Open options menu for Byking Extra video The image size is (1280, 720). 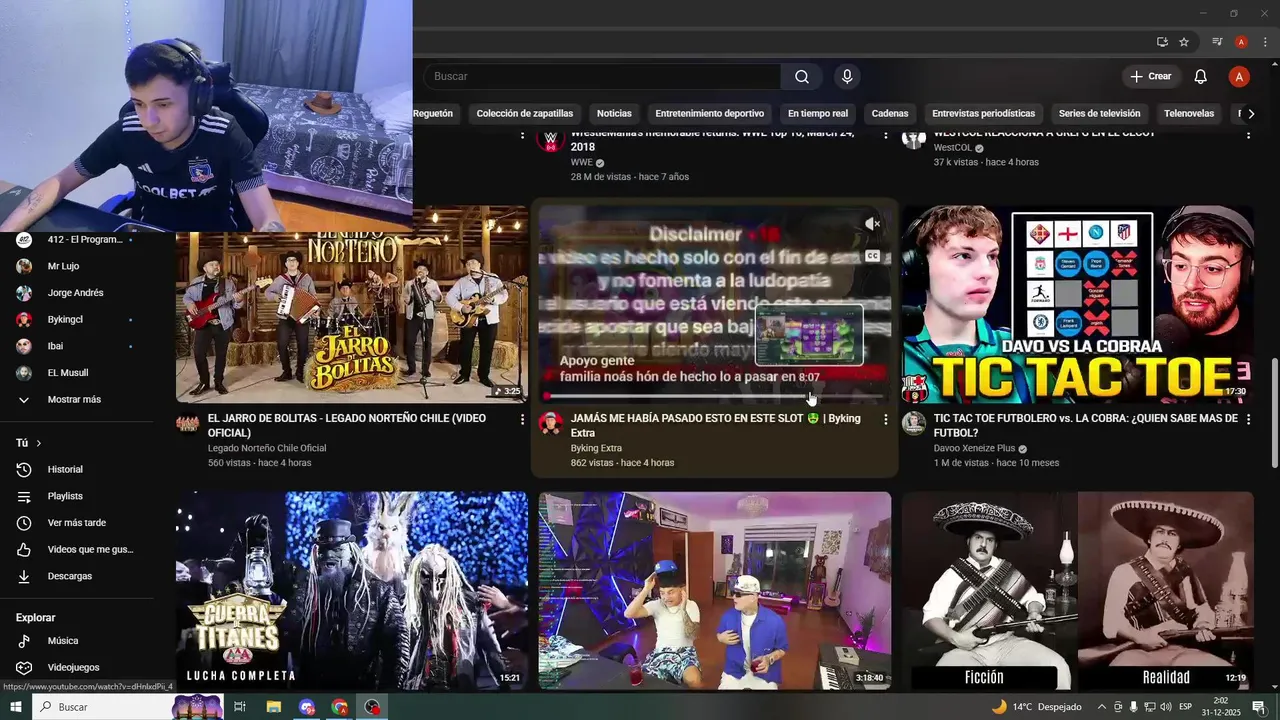(885, 420)
